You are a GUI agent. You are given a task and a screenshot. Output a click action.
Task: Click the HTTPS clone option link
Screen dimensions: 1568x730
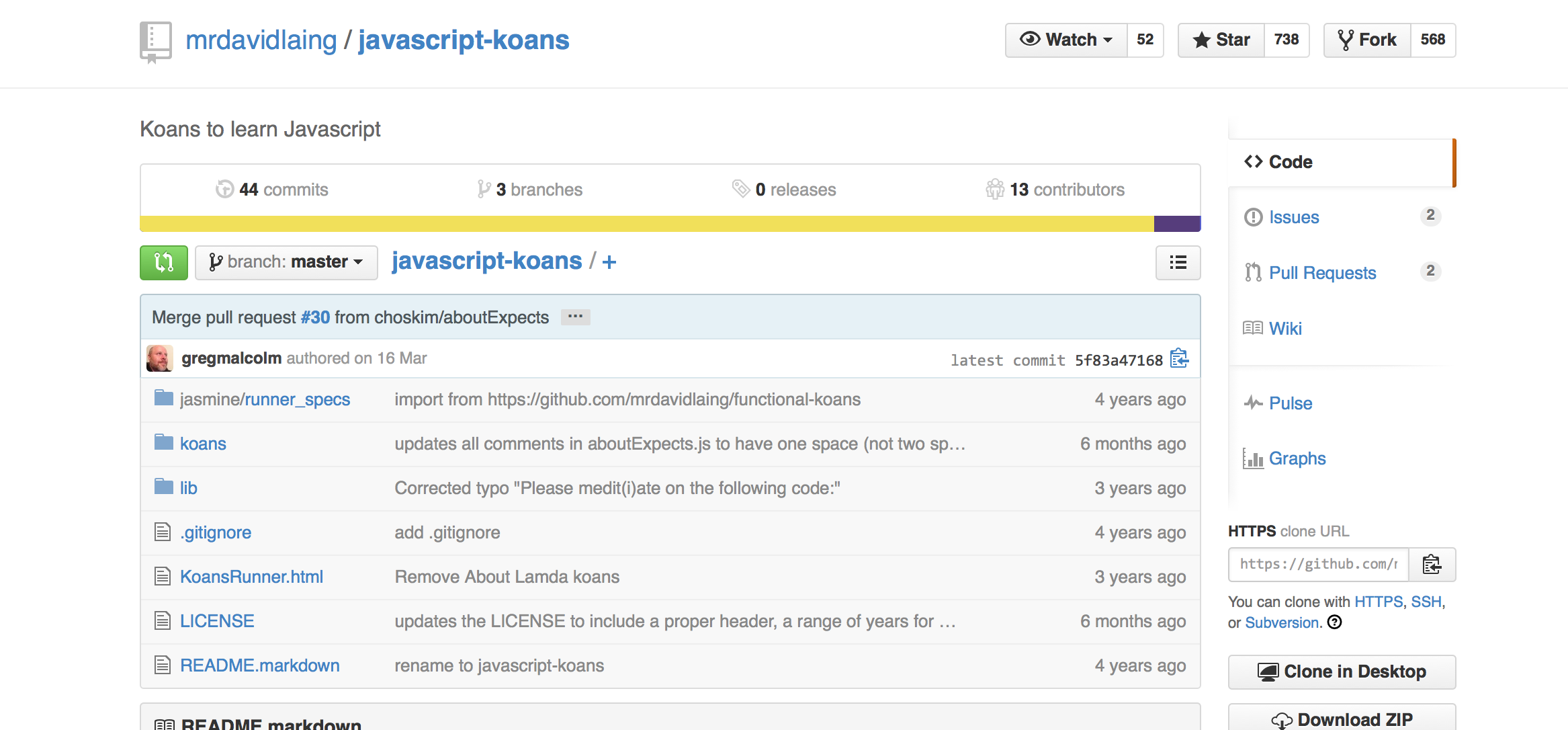pos(1379,602)
